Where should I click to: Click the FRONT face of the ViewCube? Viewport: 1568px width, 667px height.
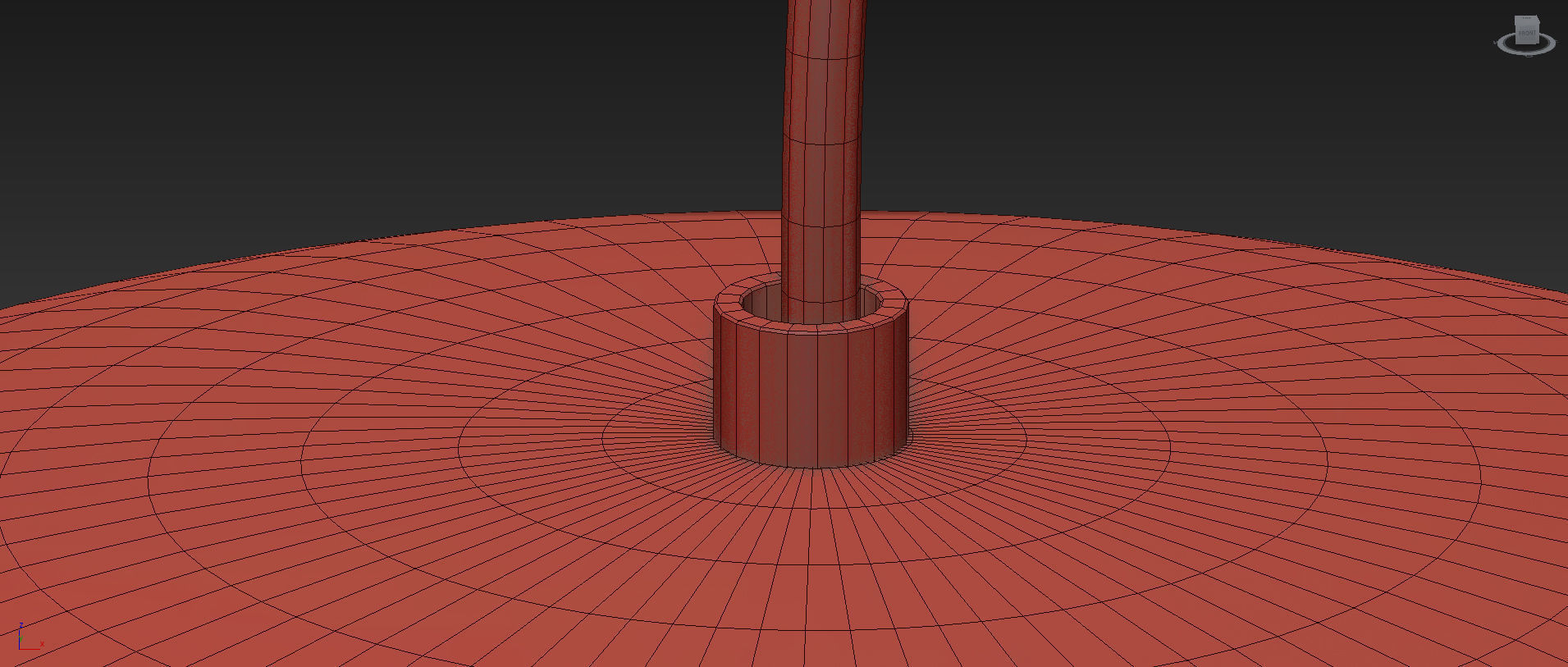[x=1527, y=33]
